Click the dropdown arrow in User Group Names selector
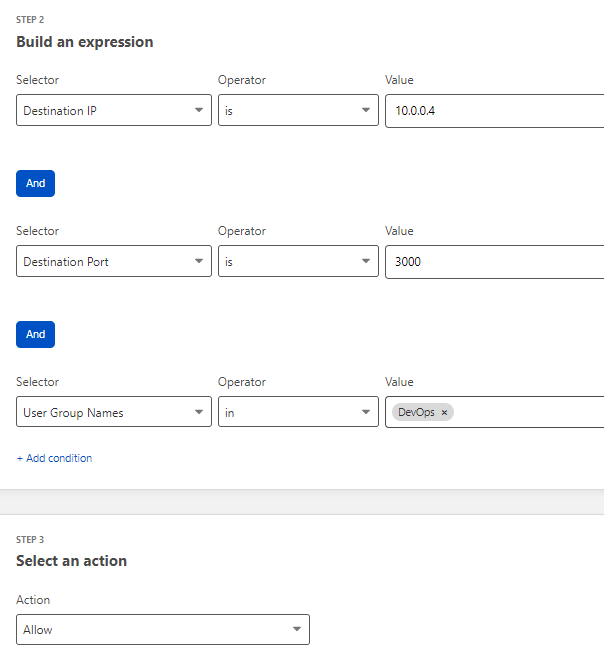Image resolution: width=604 pixels, height=670 pixels. point(199,412)
